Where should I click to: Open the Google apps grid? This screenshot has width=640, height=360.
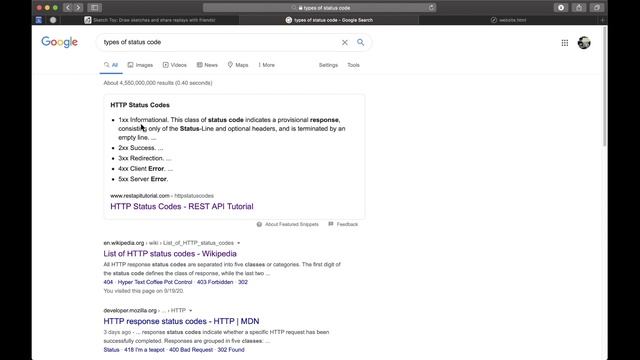(x=564, y=43)
